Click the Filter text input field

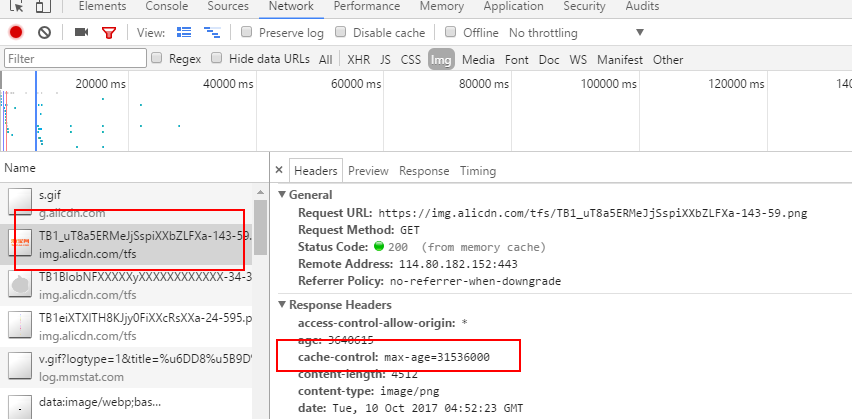75,59
